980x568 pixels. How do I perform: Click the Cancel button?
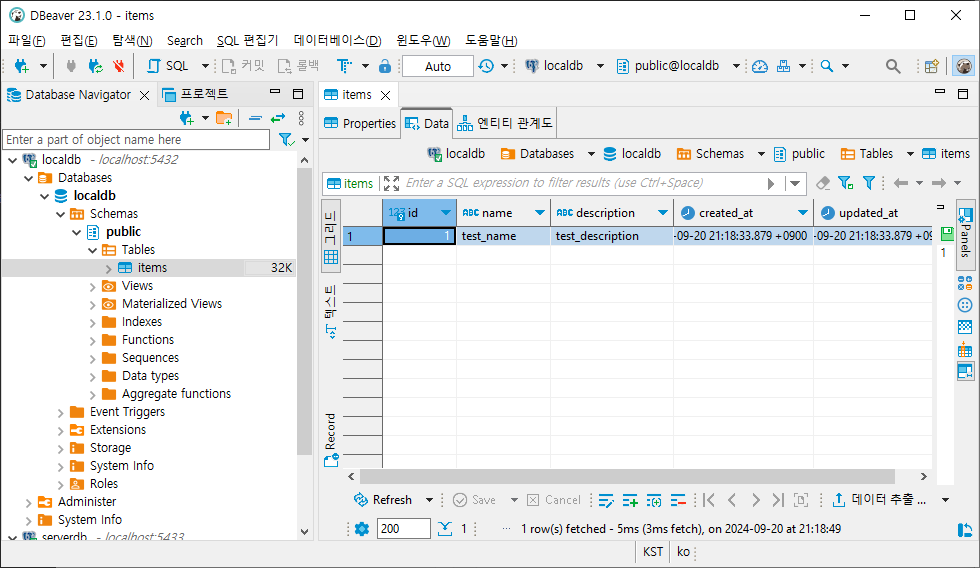[x=554, y=500]
